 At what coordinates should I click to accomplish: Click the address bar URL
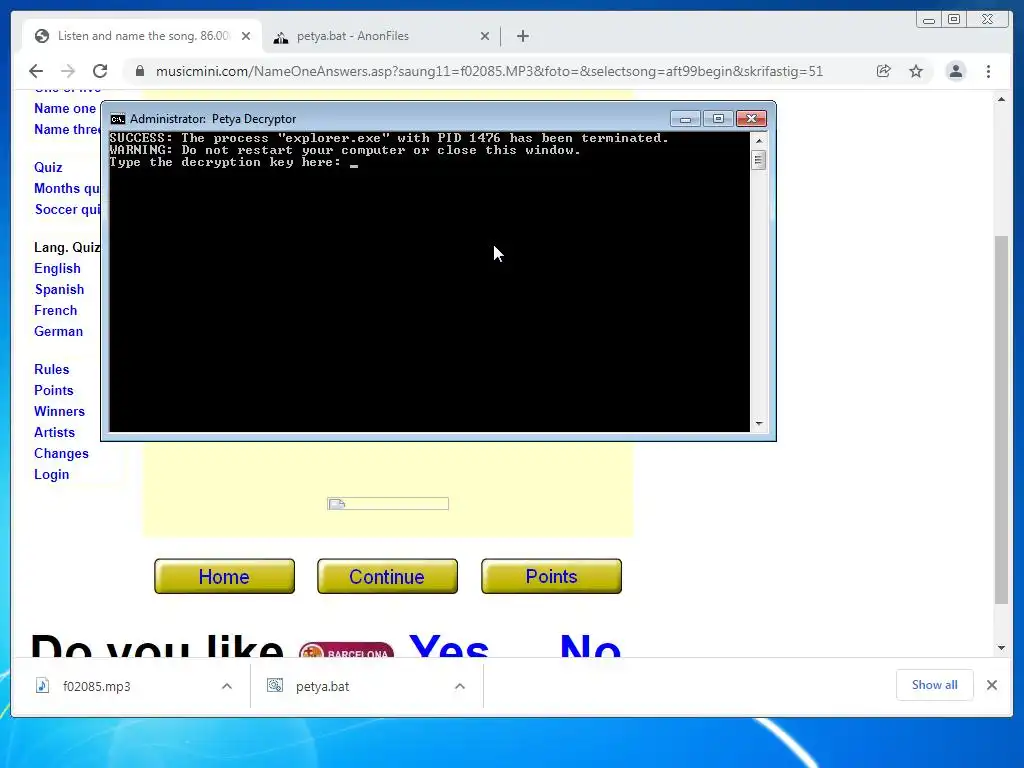tap(489, 71)
